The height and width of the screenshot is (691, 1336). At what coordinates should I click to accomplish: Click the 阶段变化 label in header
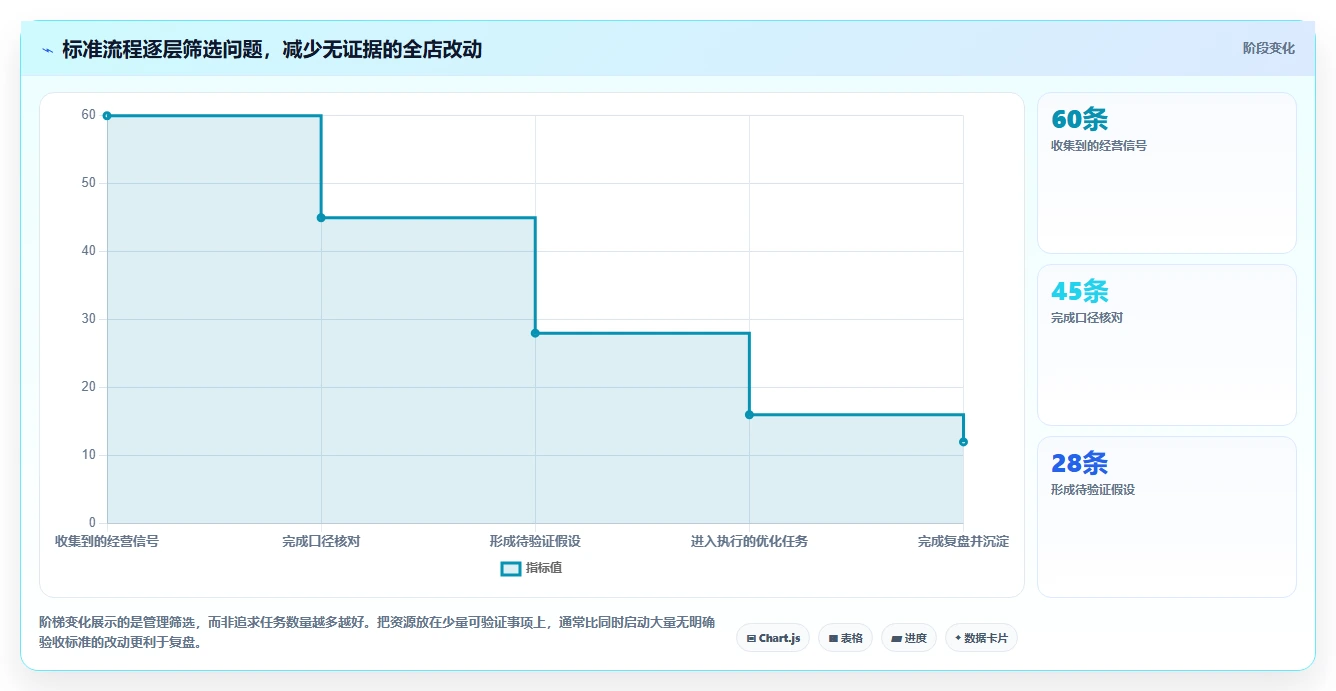[x=1268, y=48]
